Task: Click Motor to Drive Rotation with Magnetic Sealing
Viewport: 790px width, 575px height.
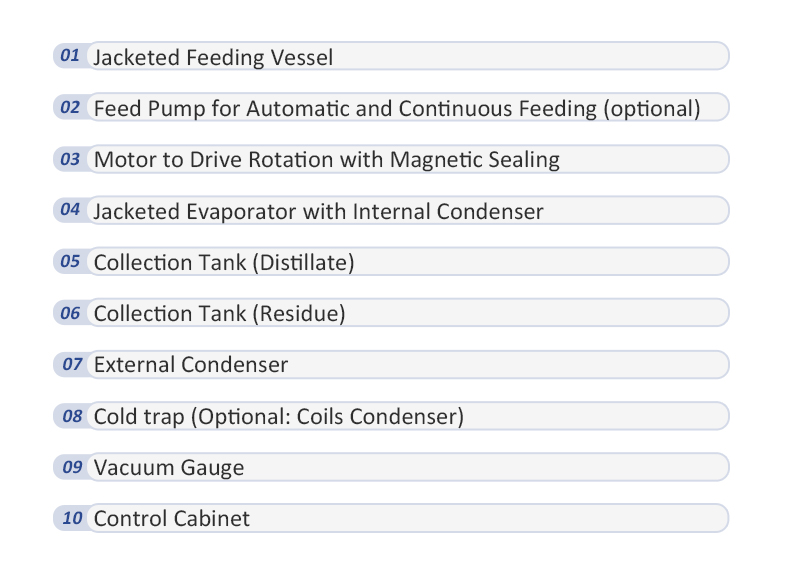Action: pyautogui.click(x=326, y=160)
